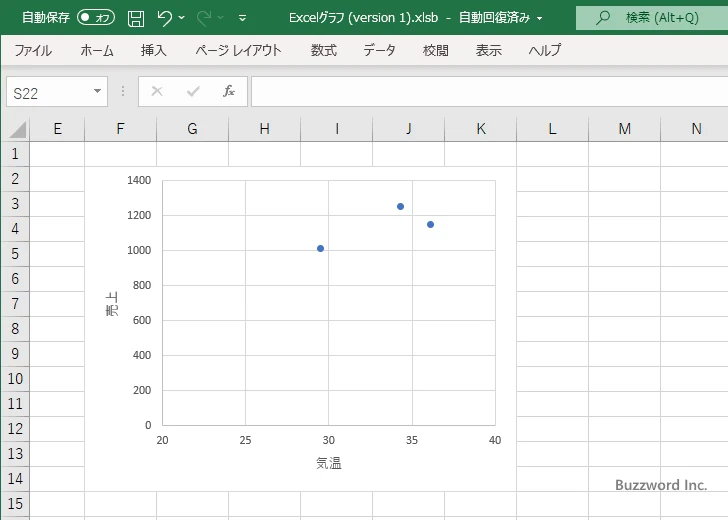
Task: Select row 1 header
Action: coord(15,154)
